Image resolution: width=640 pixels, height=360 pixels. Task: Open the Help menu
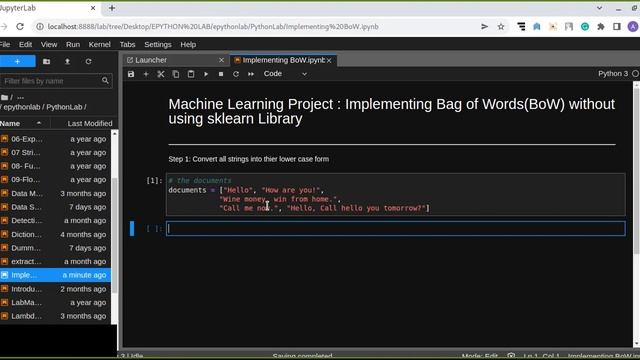(x=188, y=44)
